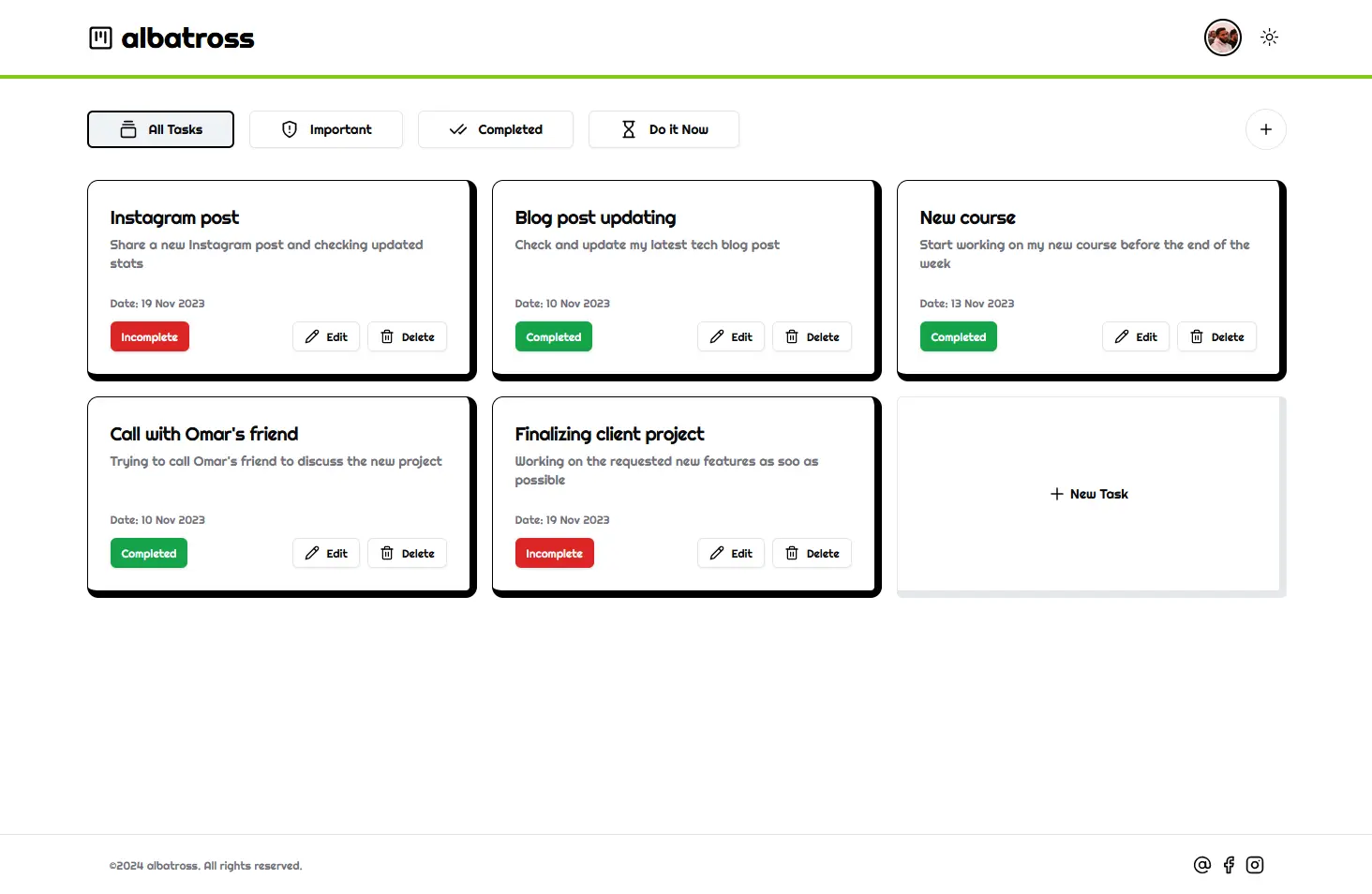
Task: Edit the New course task
Action: click(x=1136, y=336)
